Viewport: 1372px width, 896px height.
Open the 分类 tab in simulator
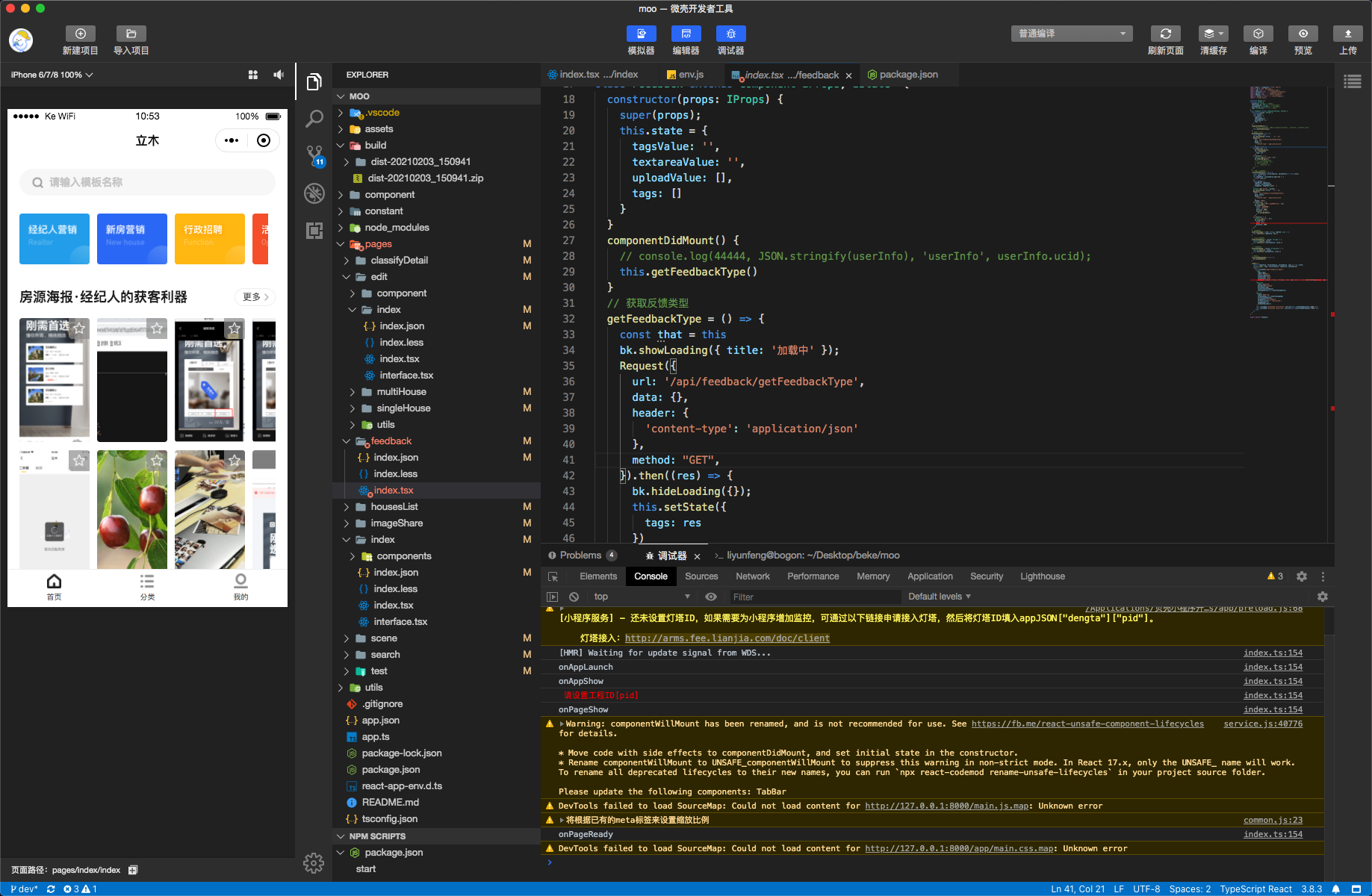tap(147, 587)
